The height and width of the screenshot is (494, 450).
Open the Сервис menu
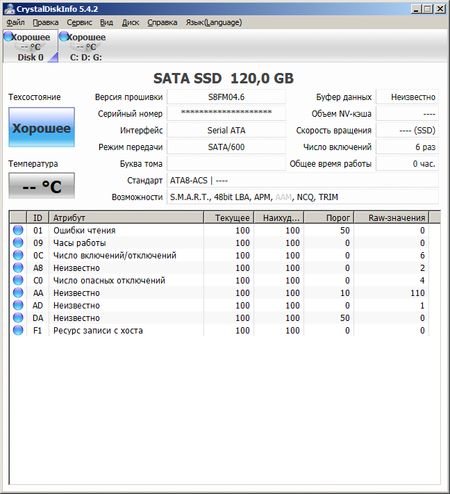pyautogui.click(x=79, y=22)
